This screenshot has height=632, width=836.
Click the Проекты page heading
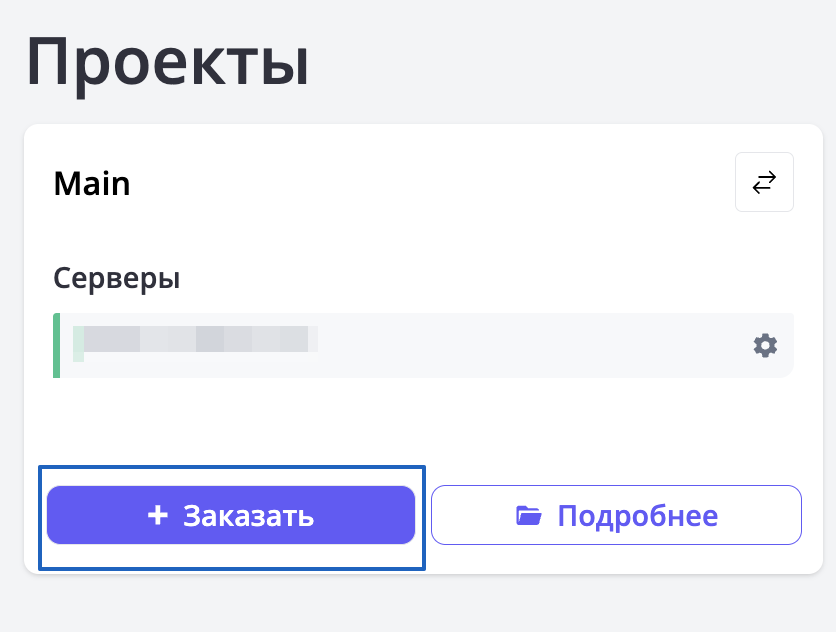pyautogui.click(x=168, y=62)
